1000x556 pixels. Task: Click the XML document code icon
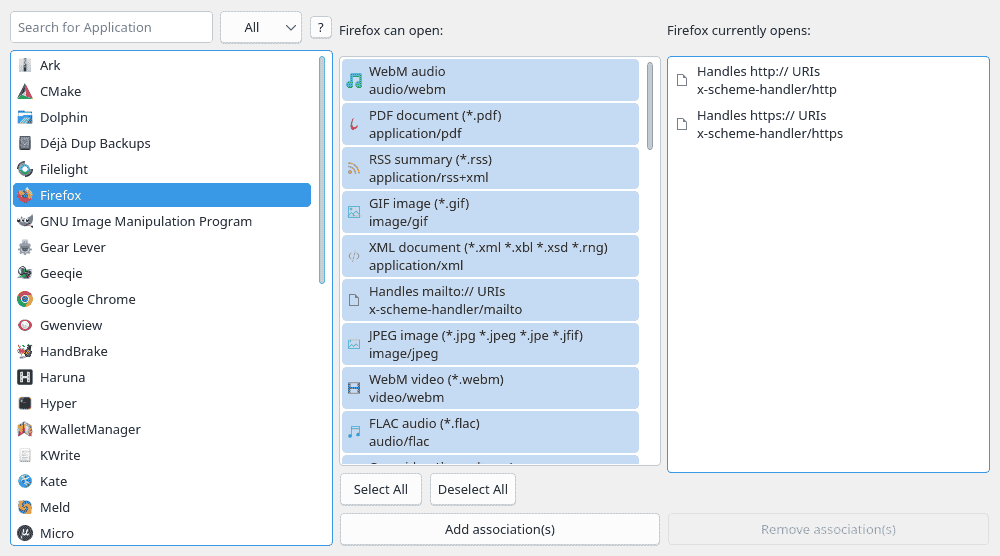(x=354, y=256)
